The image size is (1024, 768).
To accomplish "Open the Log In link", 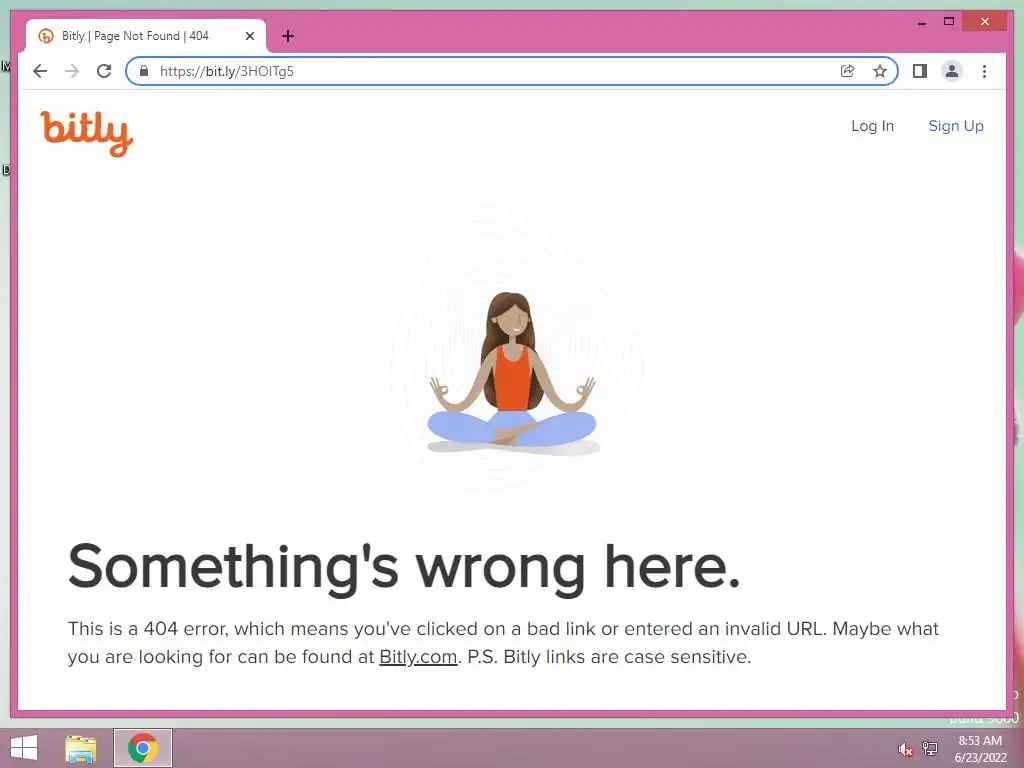I will click(872, 126).
